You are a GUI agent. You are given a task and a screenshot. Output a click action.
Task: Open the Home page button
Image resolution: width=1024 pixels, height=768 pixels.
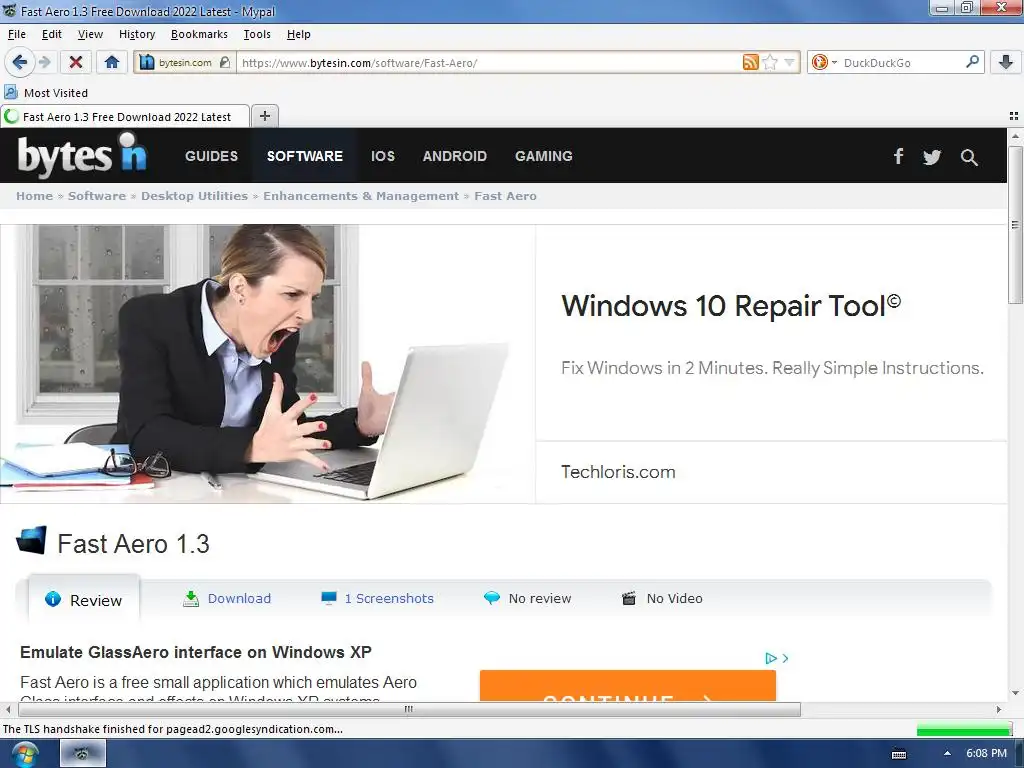tap(112, 63)
